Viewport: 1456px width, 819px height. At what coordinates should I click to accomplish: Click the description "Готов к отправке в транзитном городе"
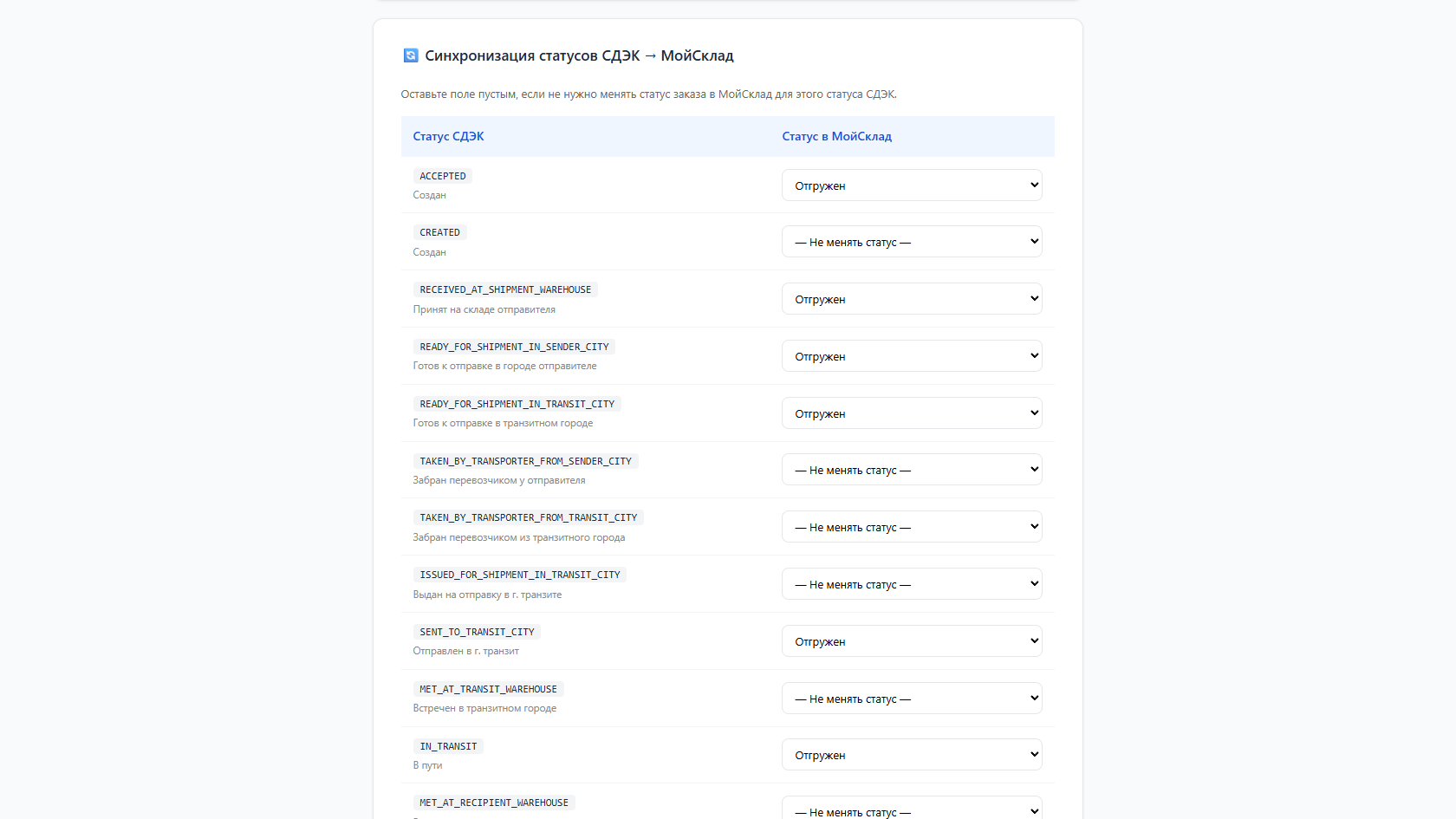503,423
